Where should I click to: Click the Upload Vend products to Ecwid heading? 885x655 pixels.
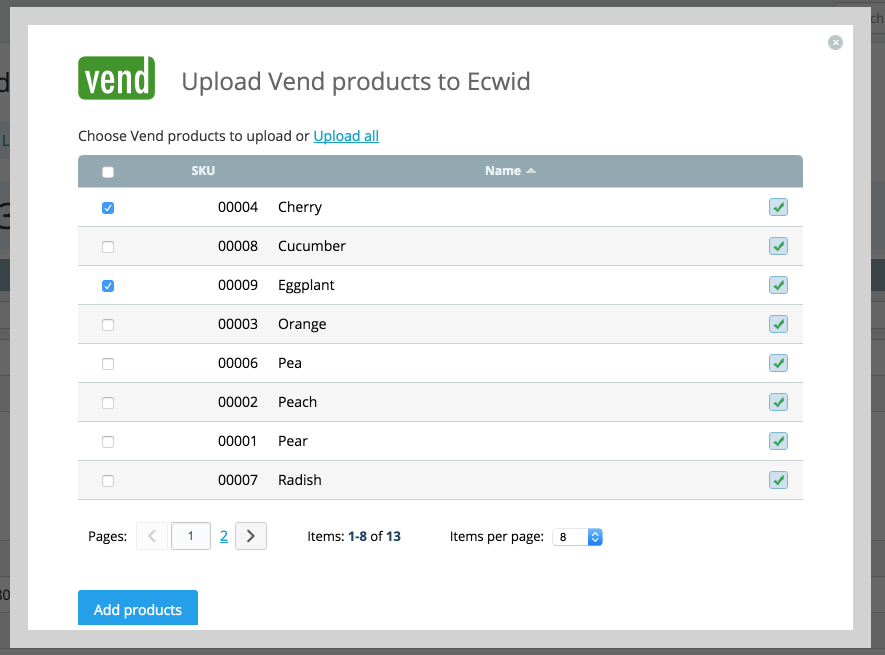pos(356,82)
